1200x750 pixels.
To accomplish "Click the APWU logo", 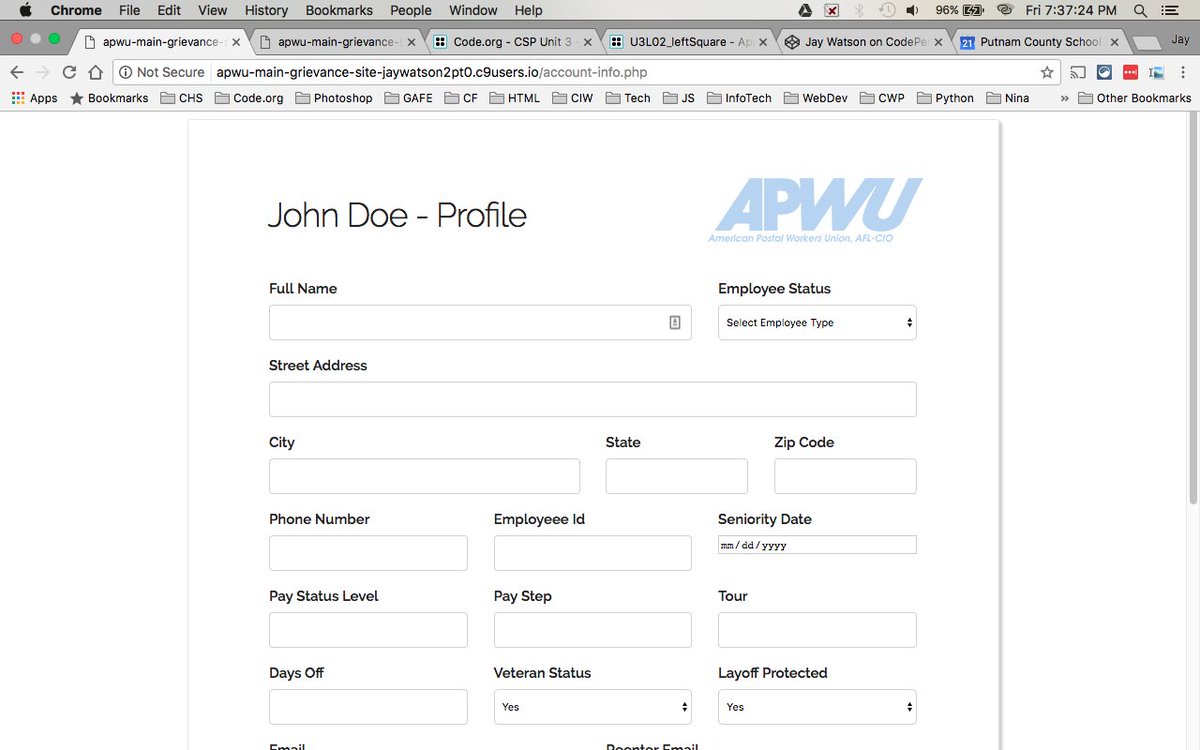I will pyautogui.click(x=817, y=211).
